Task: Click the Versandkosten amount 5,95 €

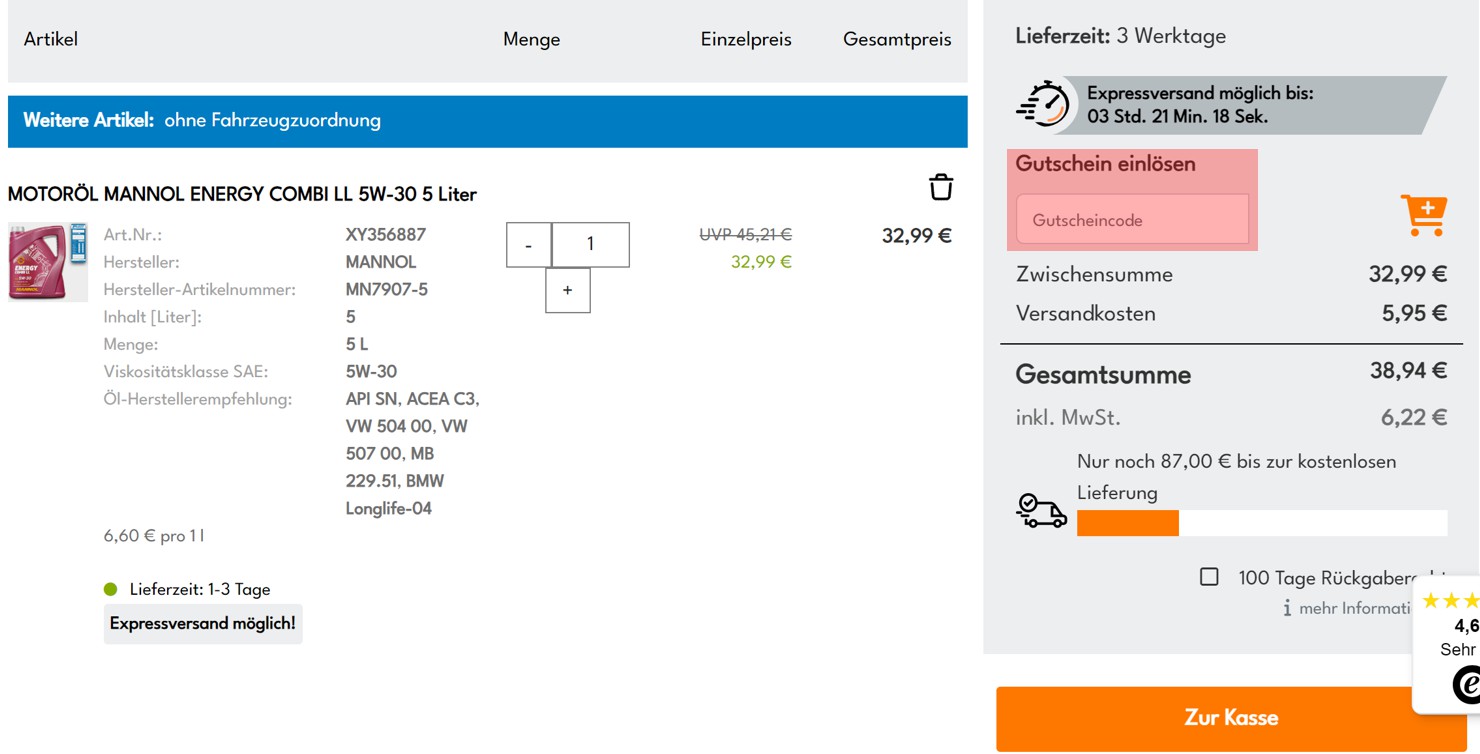Action: tap(1415, 313)
